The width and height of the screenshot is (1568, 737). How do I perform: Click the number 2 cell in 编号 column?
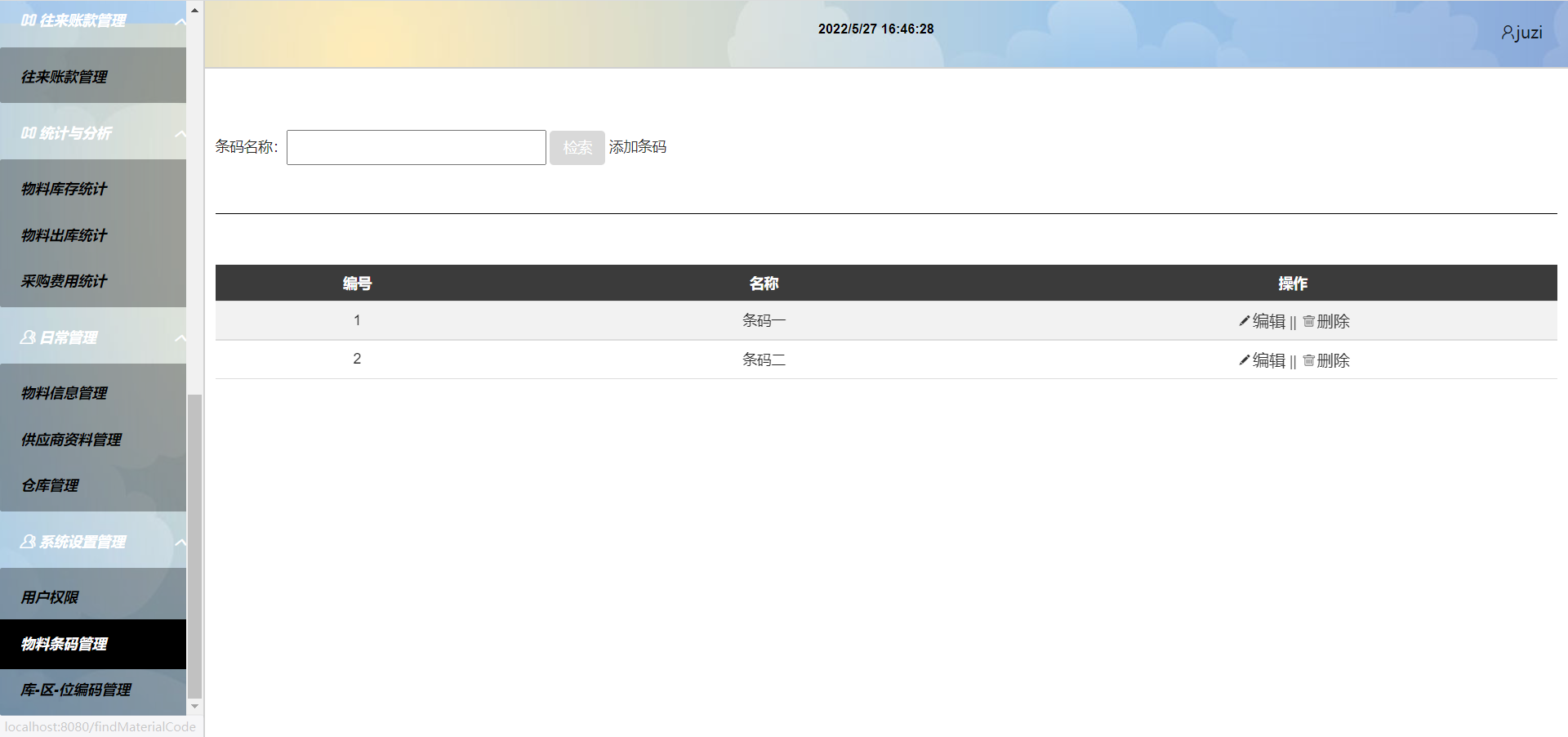pyautogui.click(x=357, y=359)
